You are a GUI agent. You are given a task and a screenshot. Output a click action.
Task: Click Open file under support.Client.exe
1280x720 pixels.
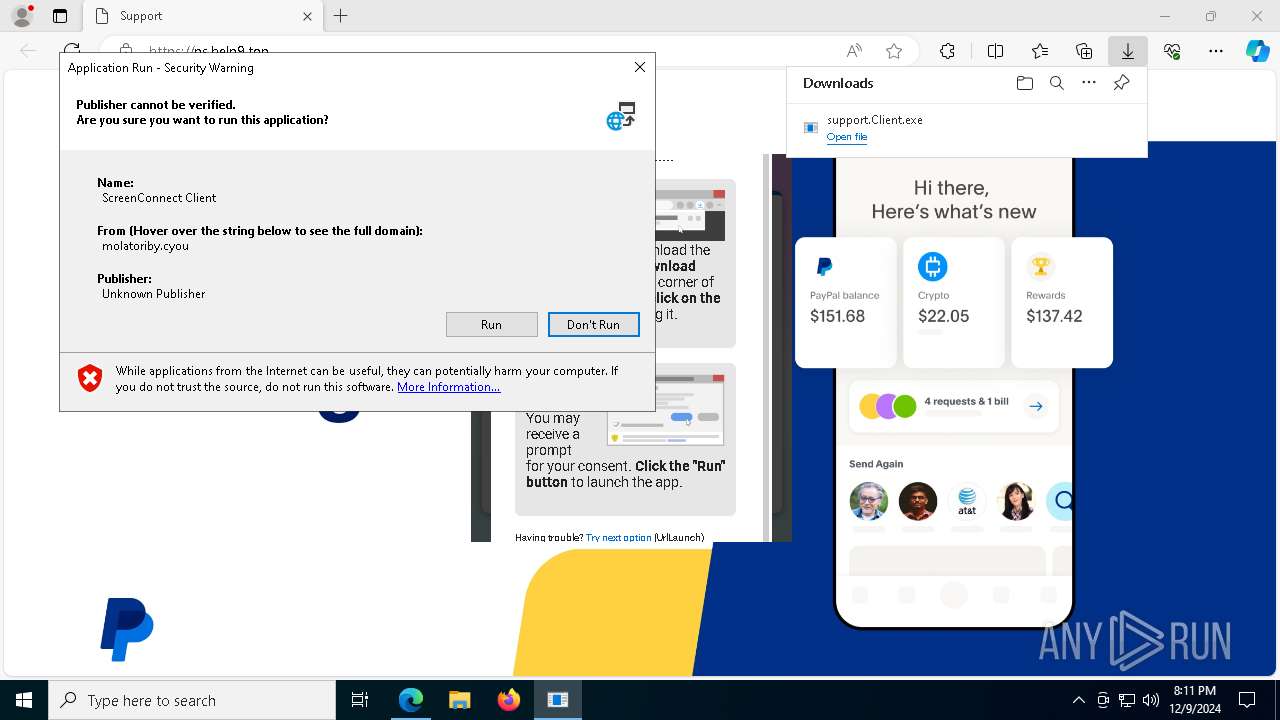tap(847, 137)
